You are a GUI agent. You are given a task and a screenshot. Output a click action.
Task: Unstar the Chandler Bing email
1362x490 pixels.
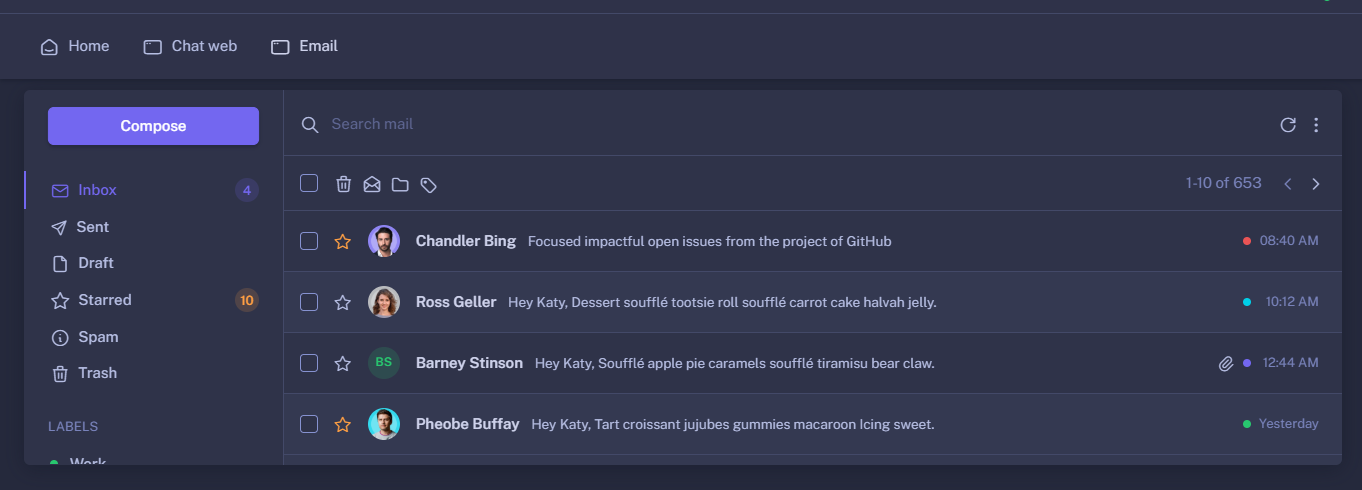[x=343, y=242]
